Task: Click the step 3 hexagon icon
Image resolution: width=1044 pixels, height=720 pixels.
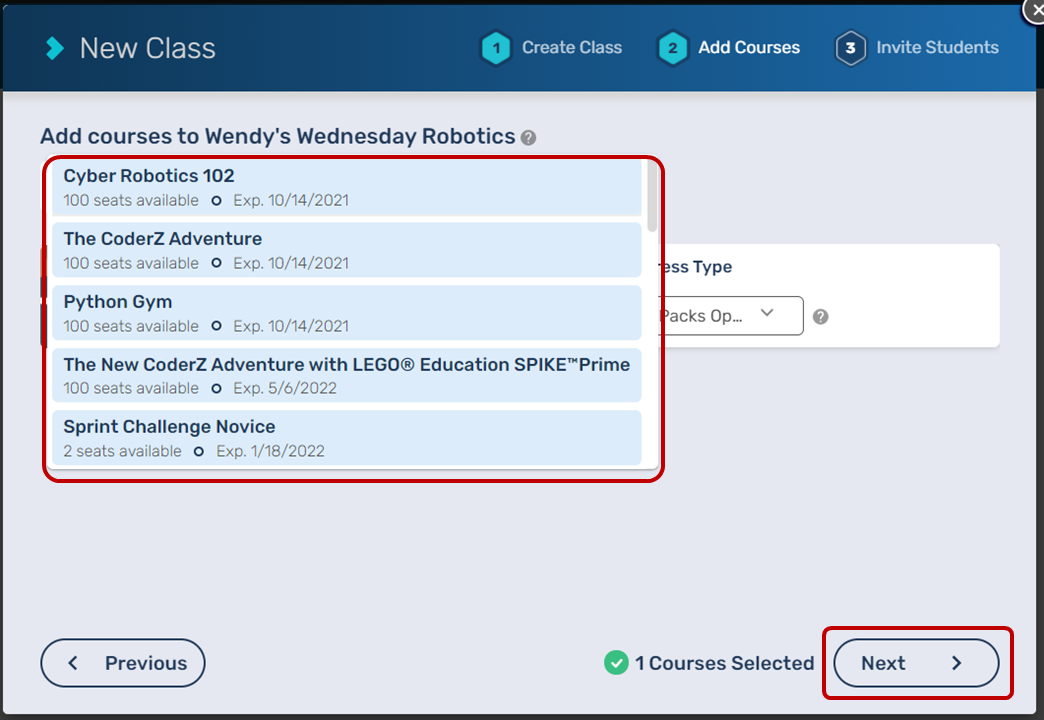Action: click(850, 48)
